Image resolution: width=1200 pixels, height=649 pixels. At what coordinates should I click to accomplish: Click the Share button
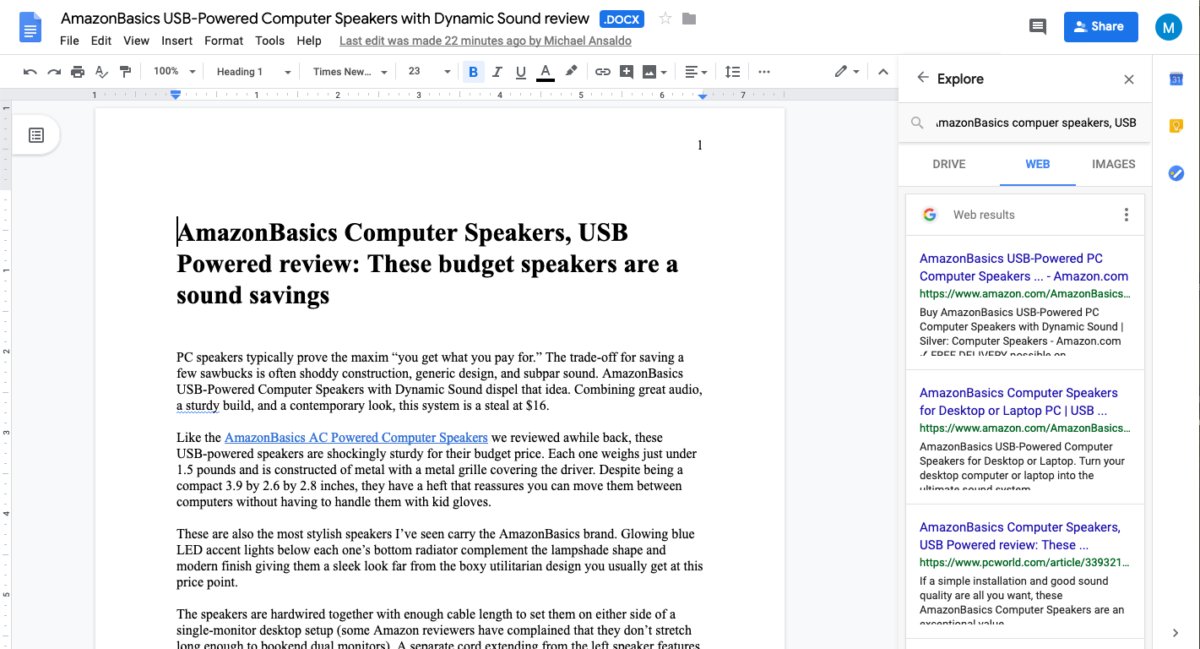(1100, 26)
